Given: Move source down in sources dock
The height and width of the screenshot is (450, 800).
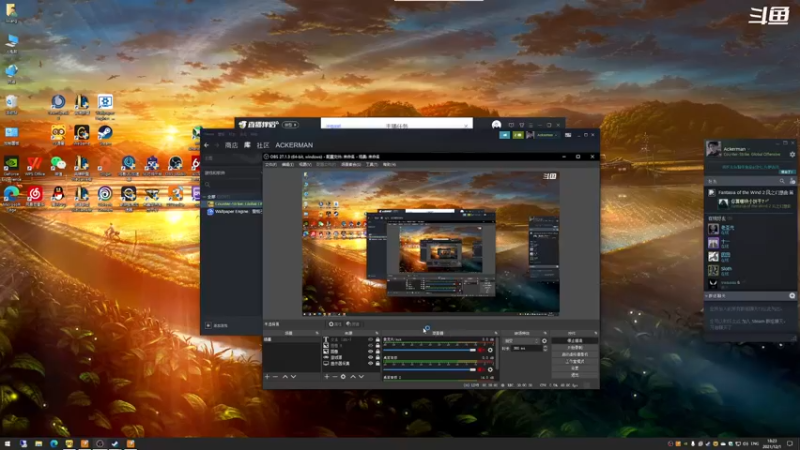Looking at the screenshot, I should click(x=361, y=377).
